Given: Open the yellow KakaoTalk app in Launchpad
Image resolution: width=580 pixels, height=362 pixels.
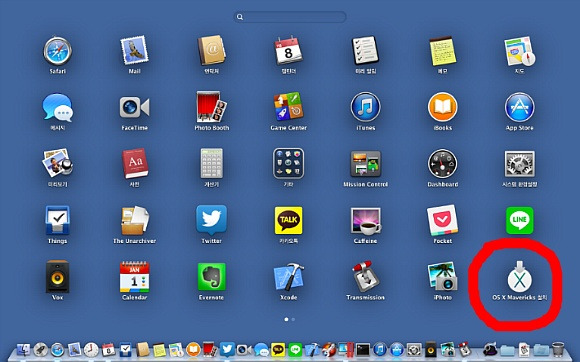Looking at the screenshot, I should [288, 220].
